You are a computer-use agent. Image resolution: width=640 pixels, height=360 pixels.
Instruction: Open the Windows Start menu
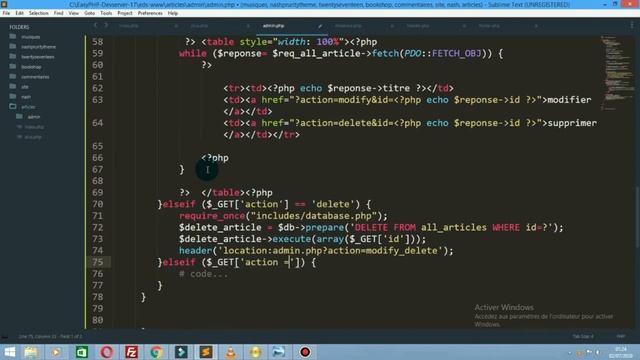pyautogui.click(x=9, y=352)
